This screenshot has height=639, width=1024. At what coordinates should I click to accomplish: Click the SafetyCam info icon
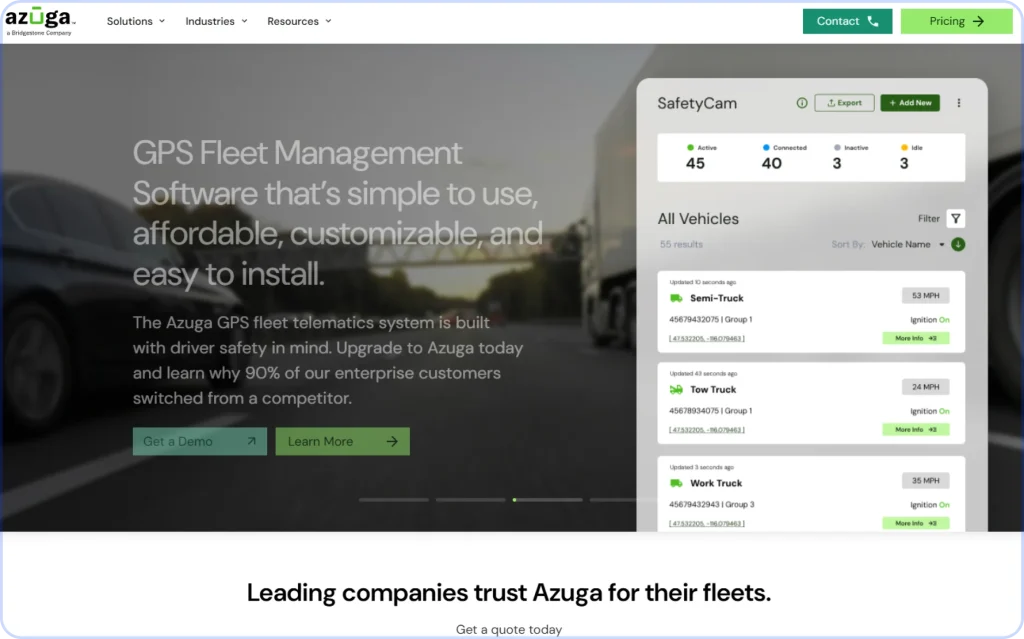click(801, 103)
